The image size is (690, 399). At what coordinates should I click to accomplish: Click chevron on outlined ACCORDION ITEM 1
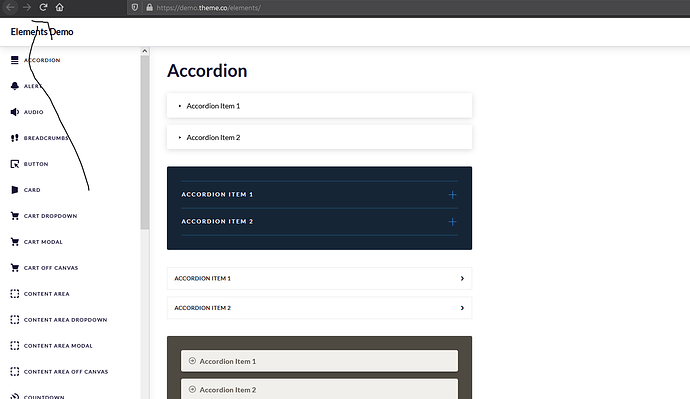(x=462, y=278)
